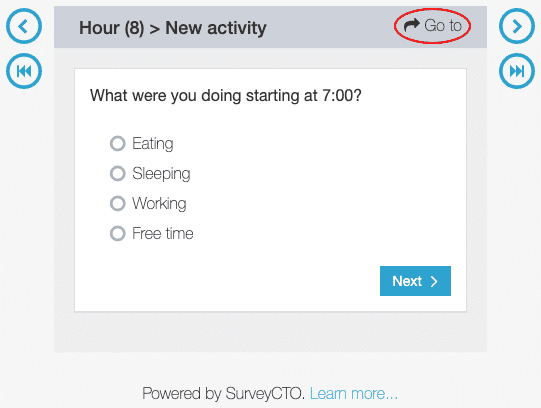This screenshot has height=408, width=541.
Task: Click the Eating option label
Action: click(x=153, y=143)
